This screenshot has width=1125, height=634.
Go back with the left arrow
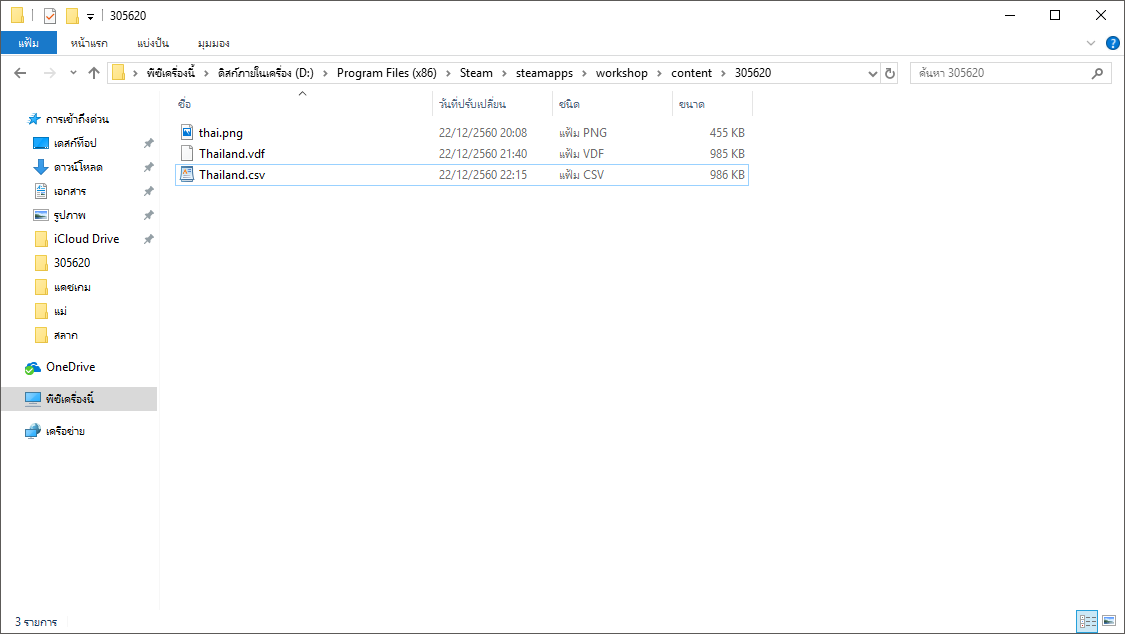tap(20, 73)
